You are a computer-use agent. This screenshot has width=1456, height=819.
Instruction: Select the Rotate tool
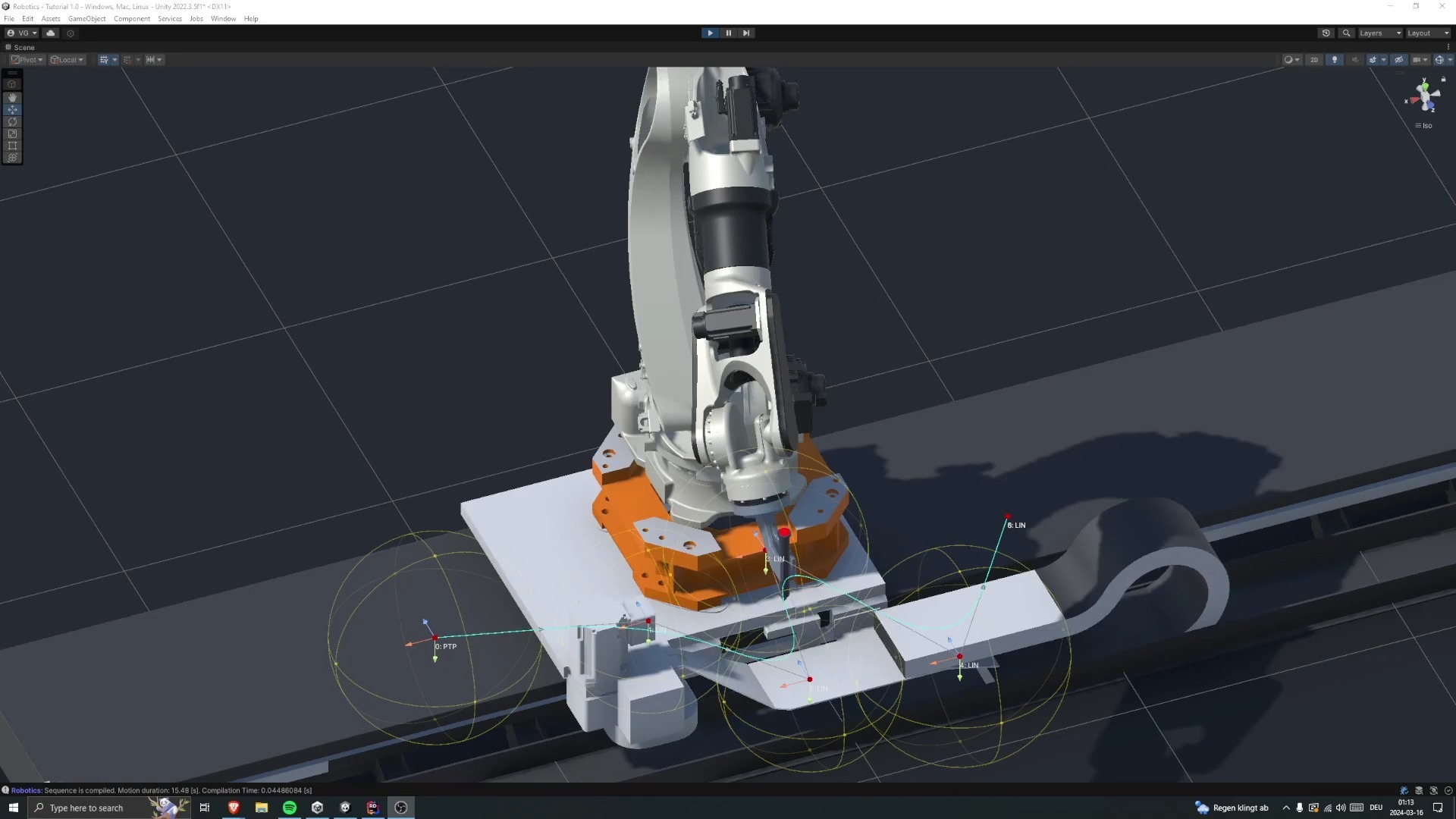pyautogui.click(x=12, y=122)
